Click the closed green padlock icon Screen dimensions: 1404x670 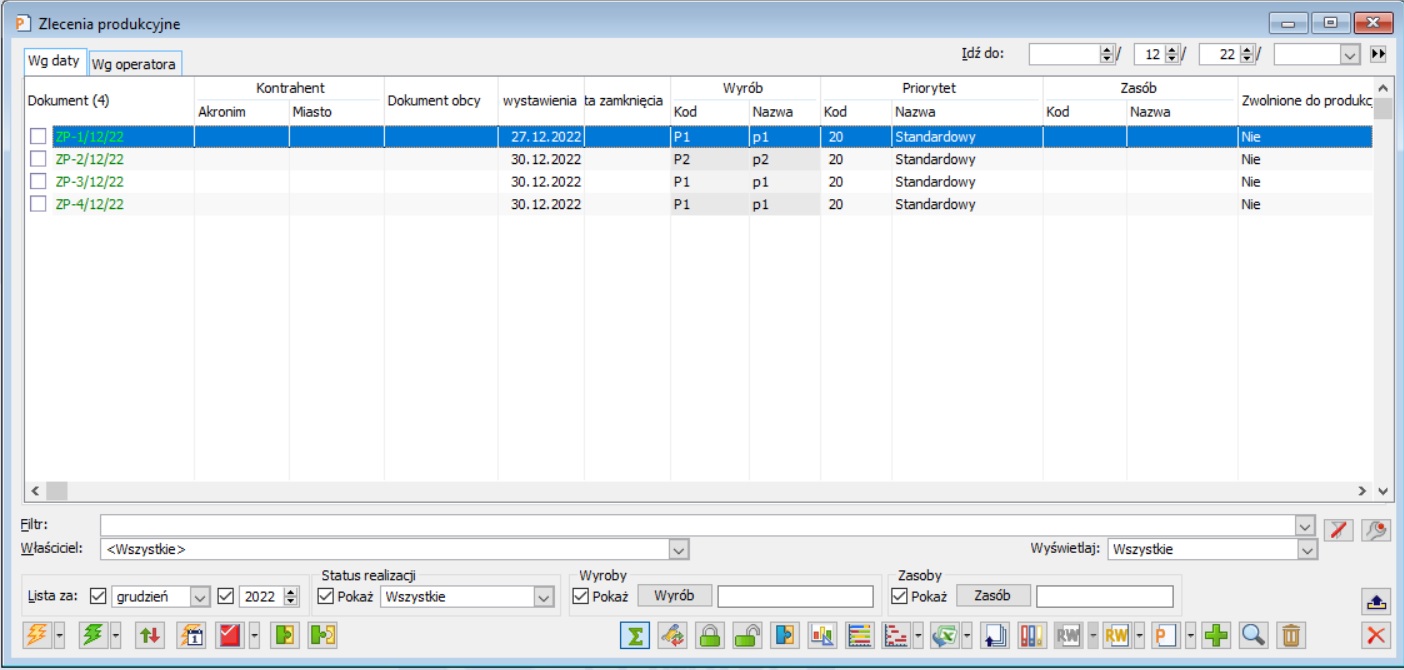[x=710, y=635]
